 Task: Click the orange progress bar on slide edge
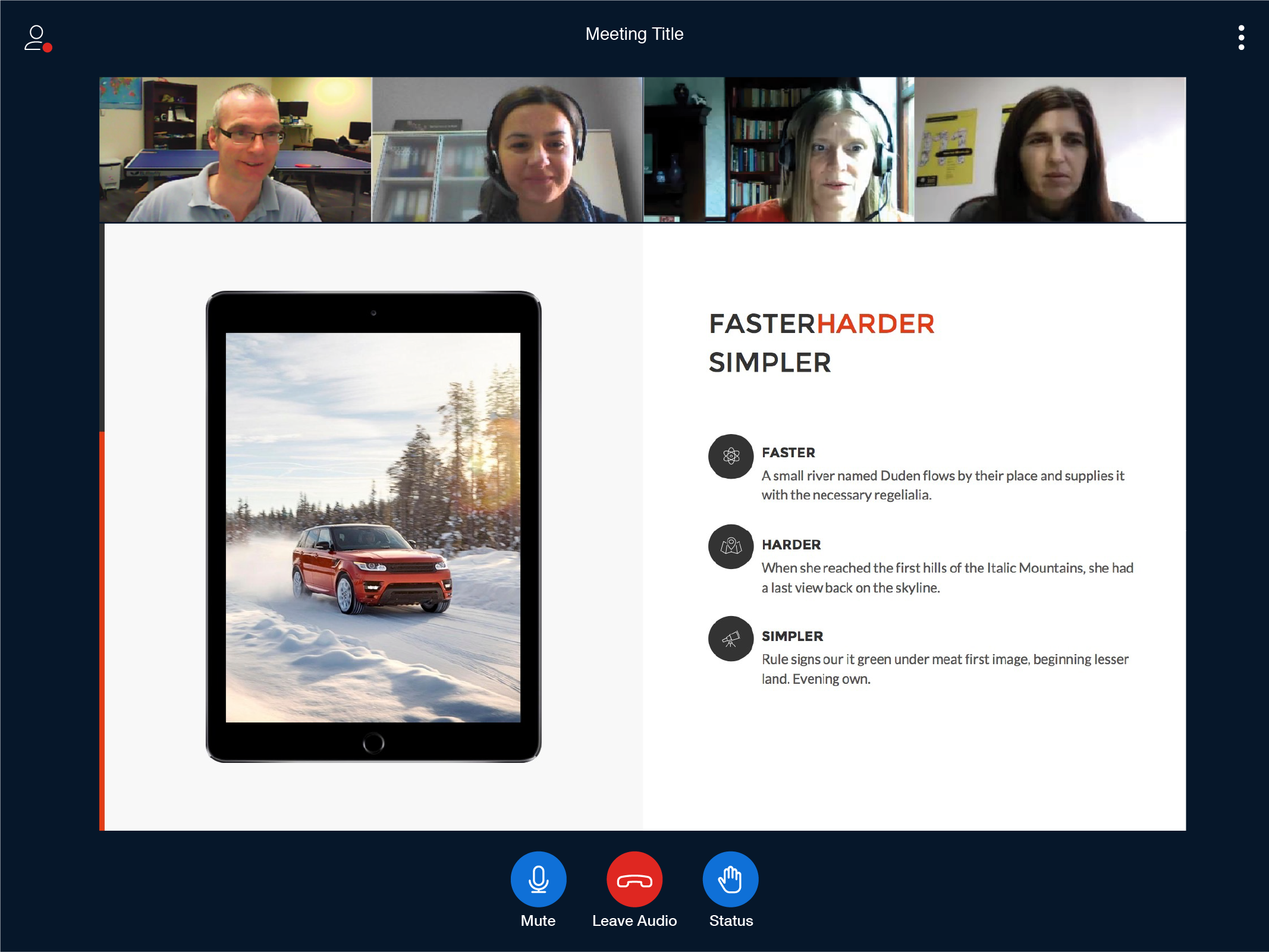[x=102, y=630]
